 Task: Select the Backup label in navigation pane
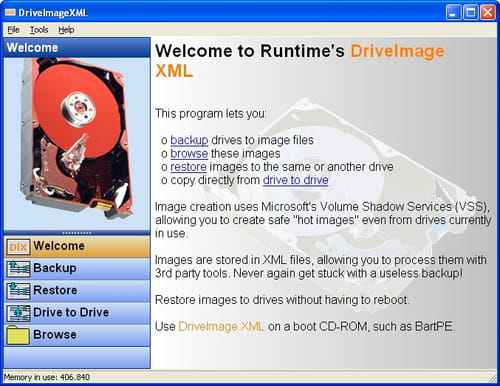(55, 268)
